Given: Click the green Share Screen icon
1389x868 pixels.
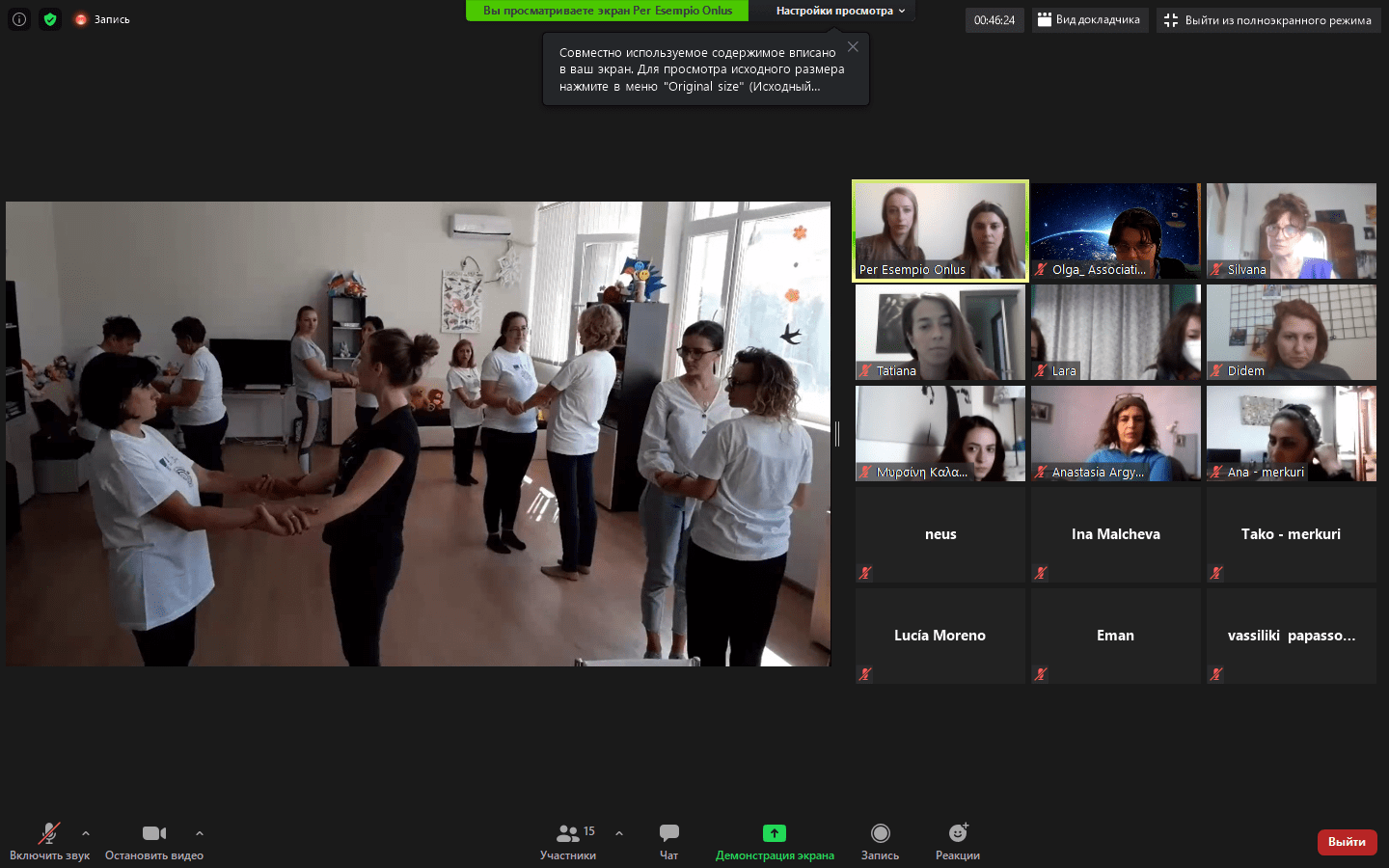Looking at the screenshot, I should coord(774,833).
